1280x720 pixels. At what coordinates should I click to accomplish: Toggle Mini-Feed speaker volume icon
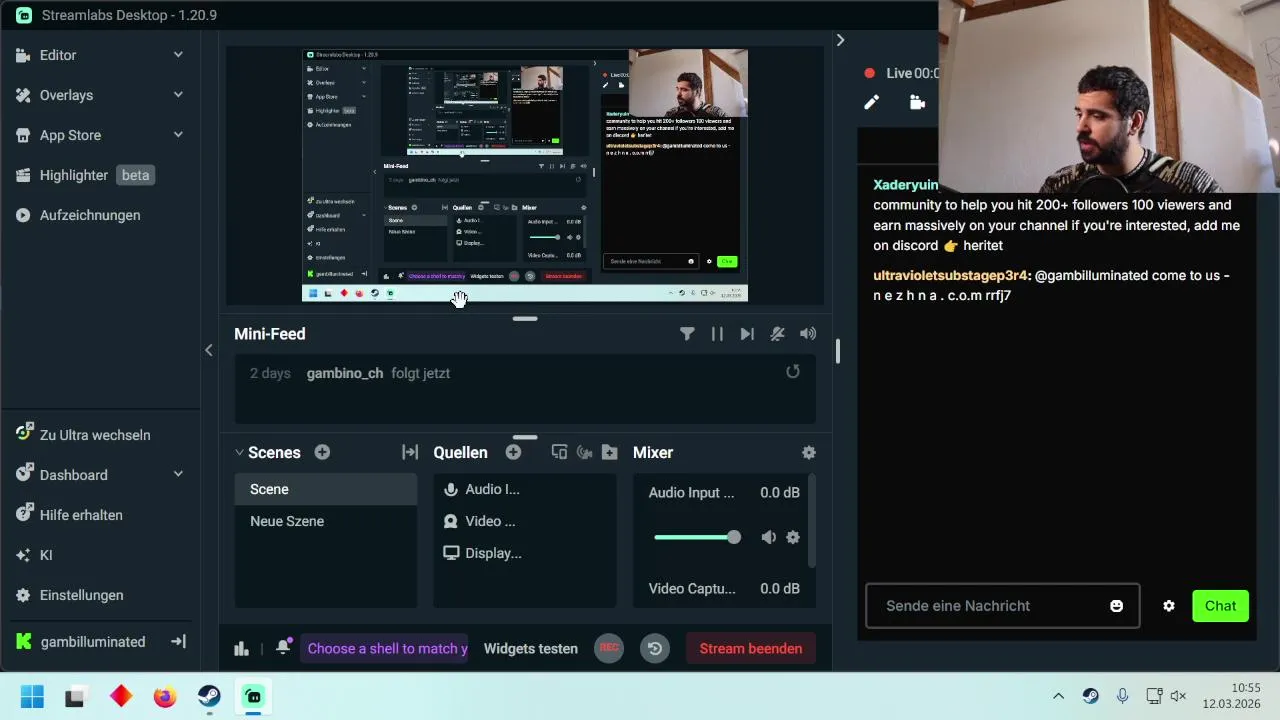click(x=808, y=334)
